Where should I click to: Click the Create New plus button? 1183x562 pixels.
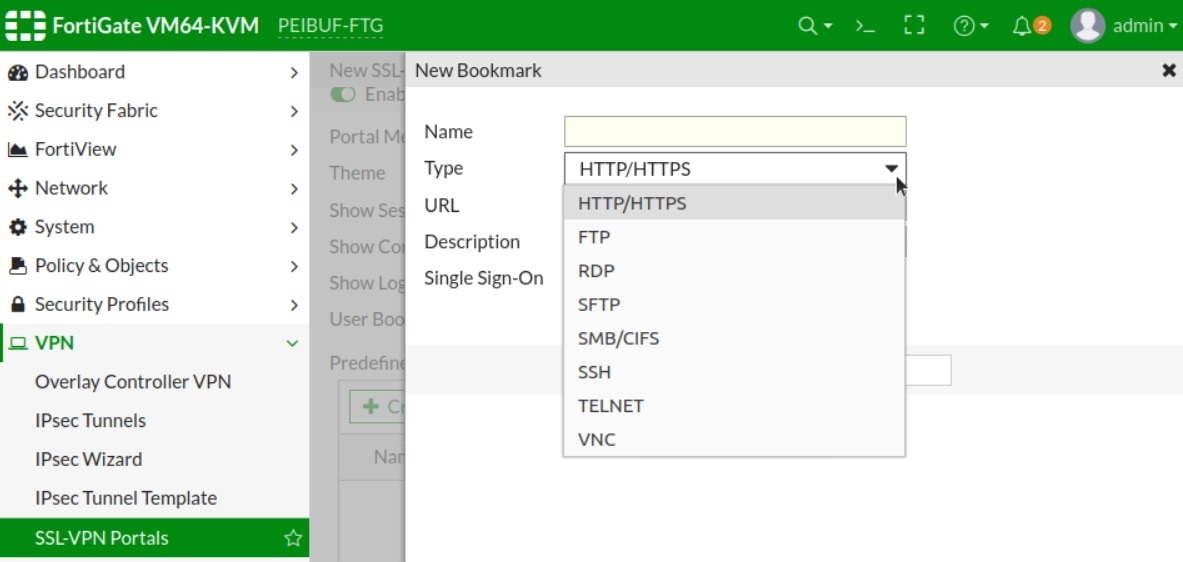click(x=378, y=407)
